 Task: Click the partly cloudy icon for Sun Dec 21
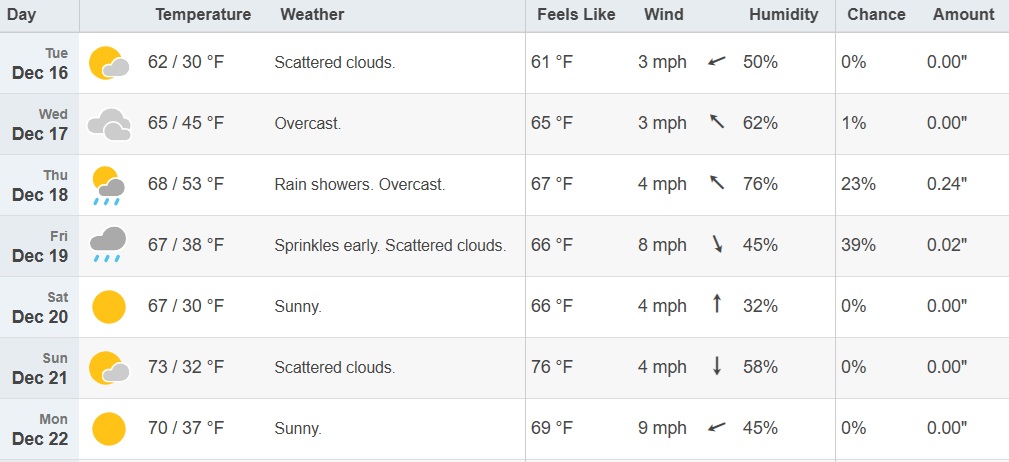point(109,368)
